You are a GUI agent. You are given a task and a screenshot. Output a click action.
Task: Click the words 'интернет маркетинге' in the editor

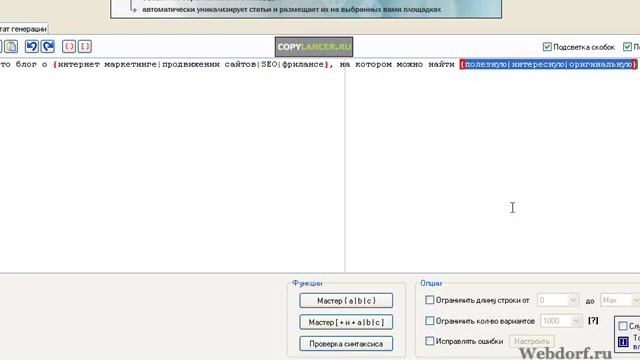click(107, 64)
